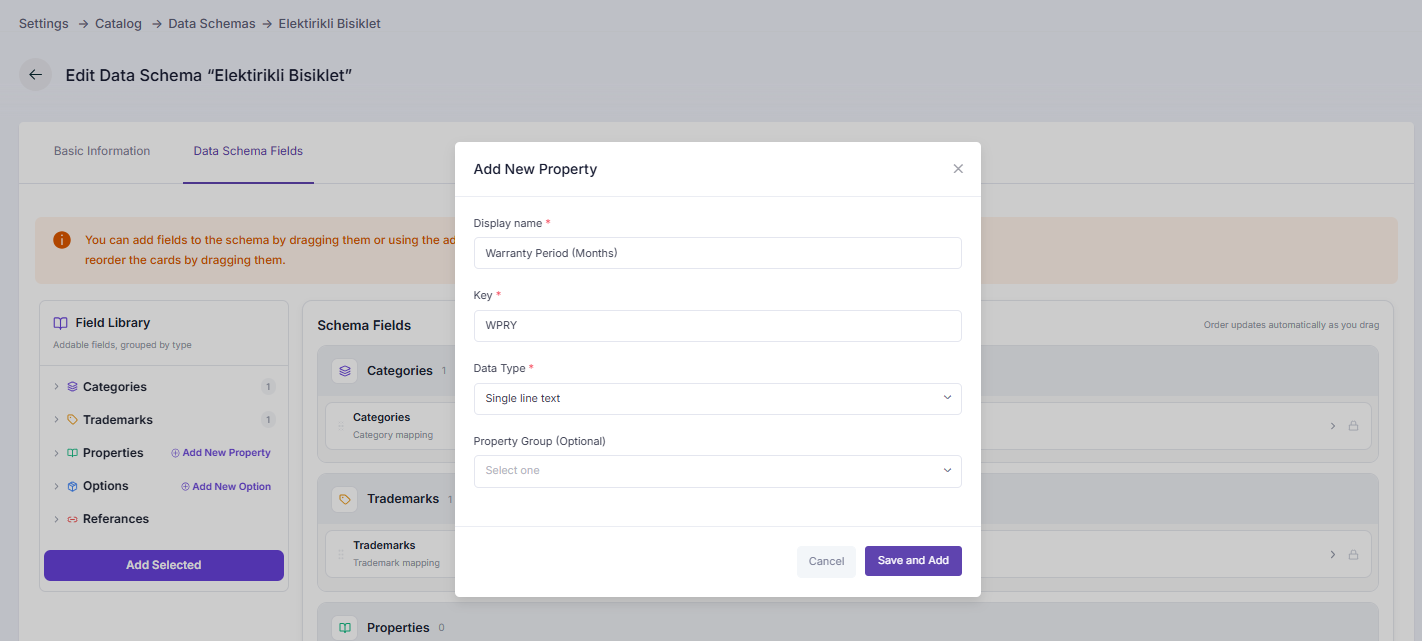Expand the Trademarks card chevron
Screen dimensions: 1422x641
tap(1332, 554)
